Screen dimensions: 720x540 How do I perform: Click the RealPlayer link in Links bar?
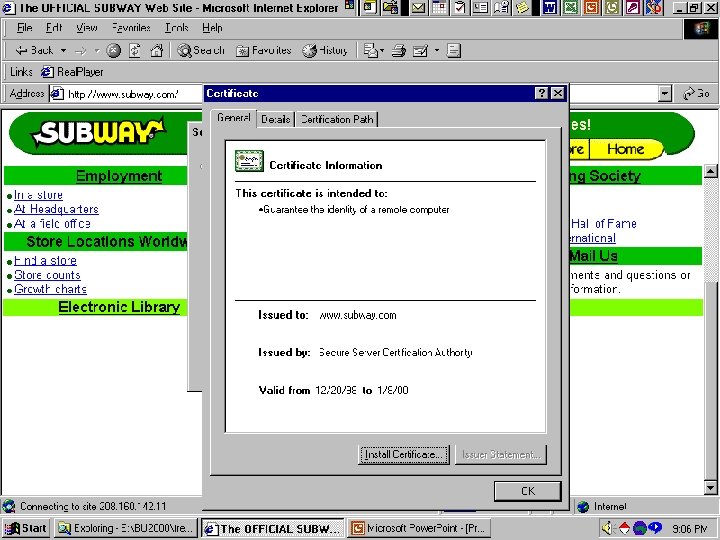pos(72,72)
